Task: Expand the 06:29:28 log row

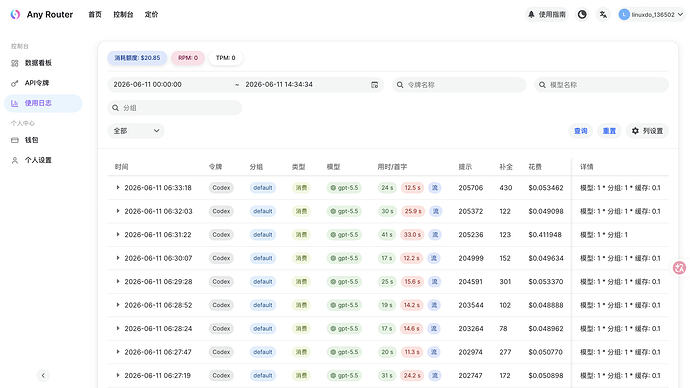Action: coord(118,282)
